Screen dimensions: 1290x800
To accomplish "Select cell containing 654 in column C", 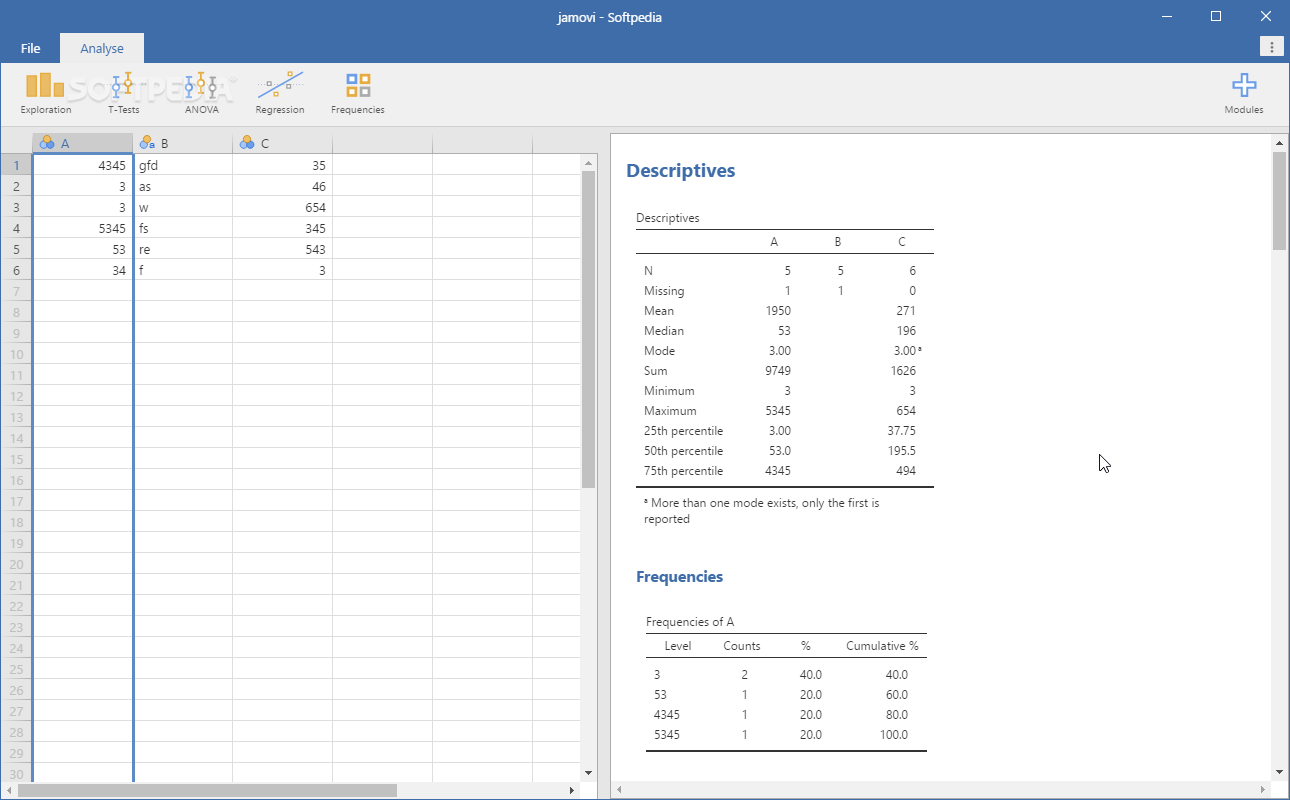I will pos(283,208).
